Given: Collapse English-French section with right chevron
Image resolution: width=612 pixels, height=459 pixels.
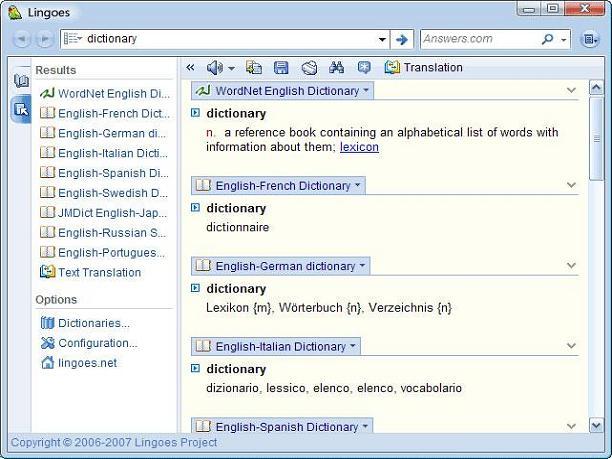Looking at the screenshot, I should [571, 185].
